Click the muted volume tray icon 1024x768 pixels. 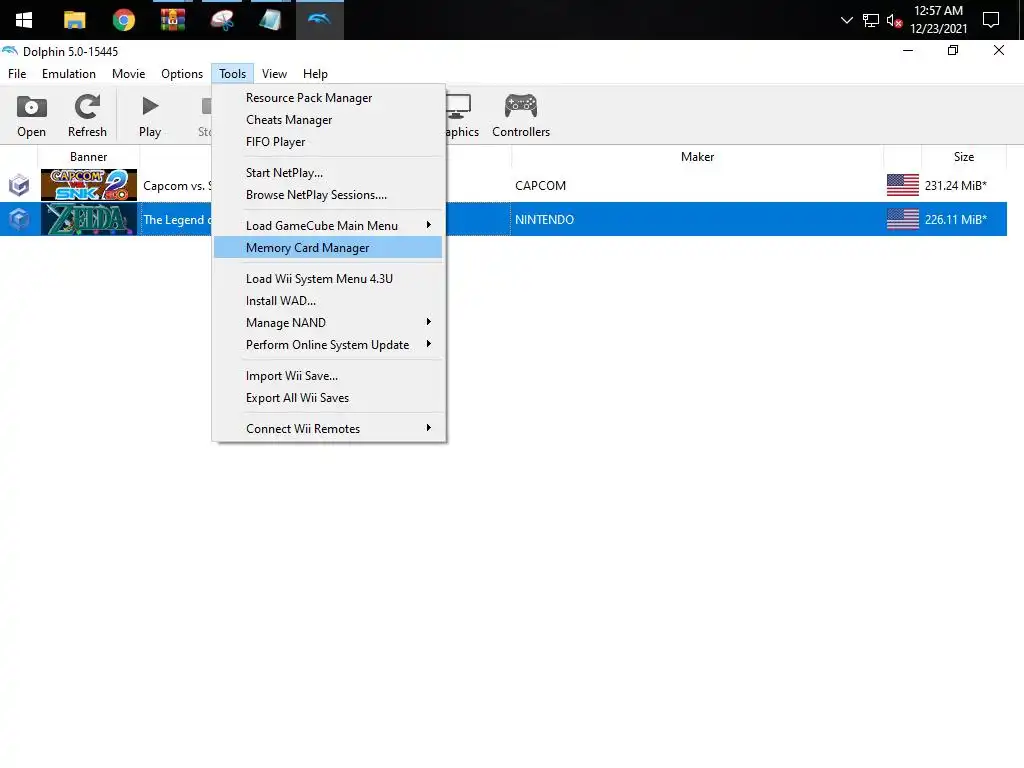pyautogui.click(x=894, y=21)
